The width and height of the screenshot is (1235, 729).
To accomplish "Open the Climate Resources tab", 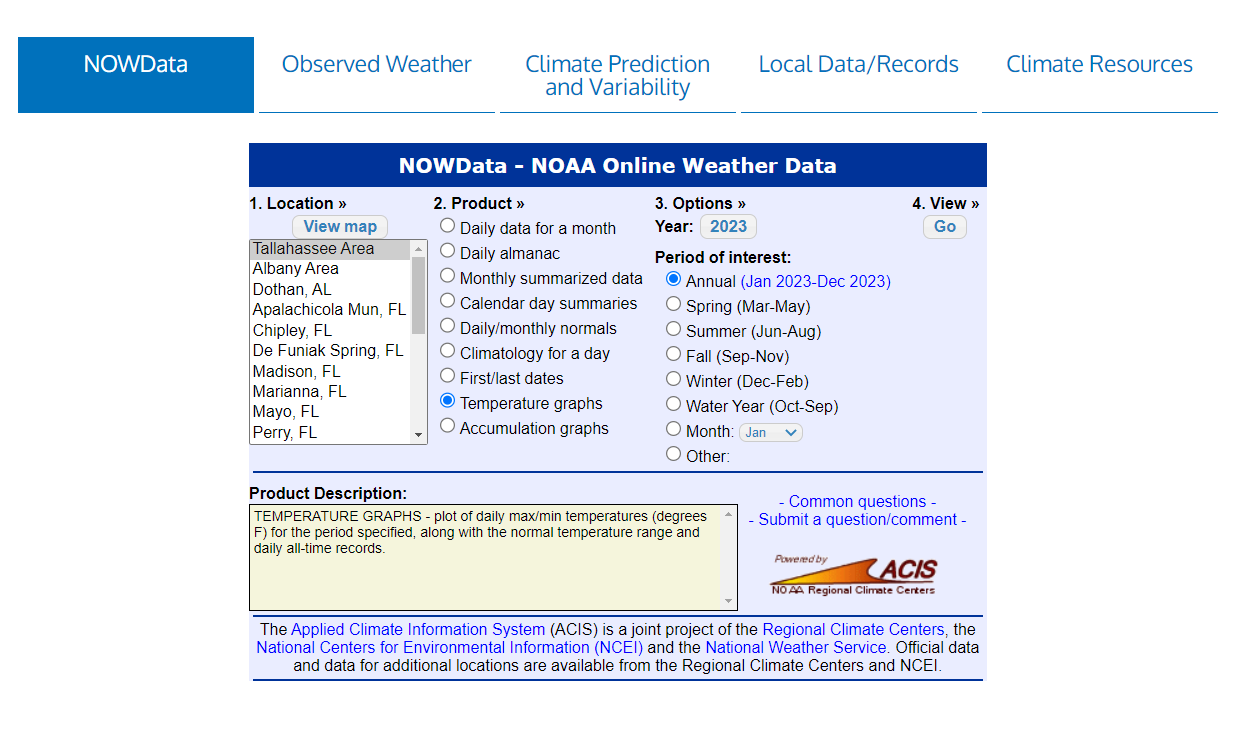I will (1099, 75).
